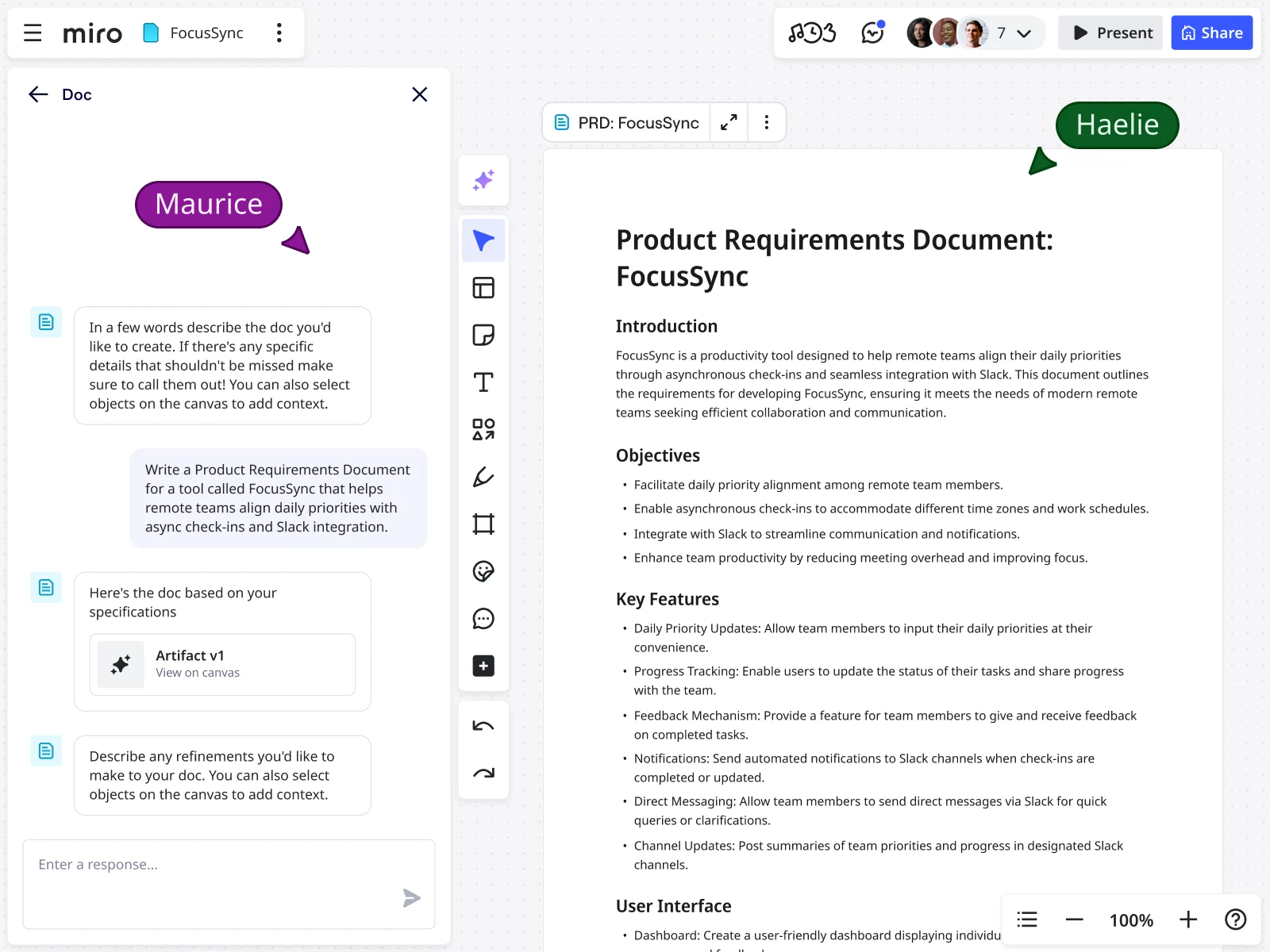Click the Share button

[1211, 33]
